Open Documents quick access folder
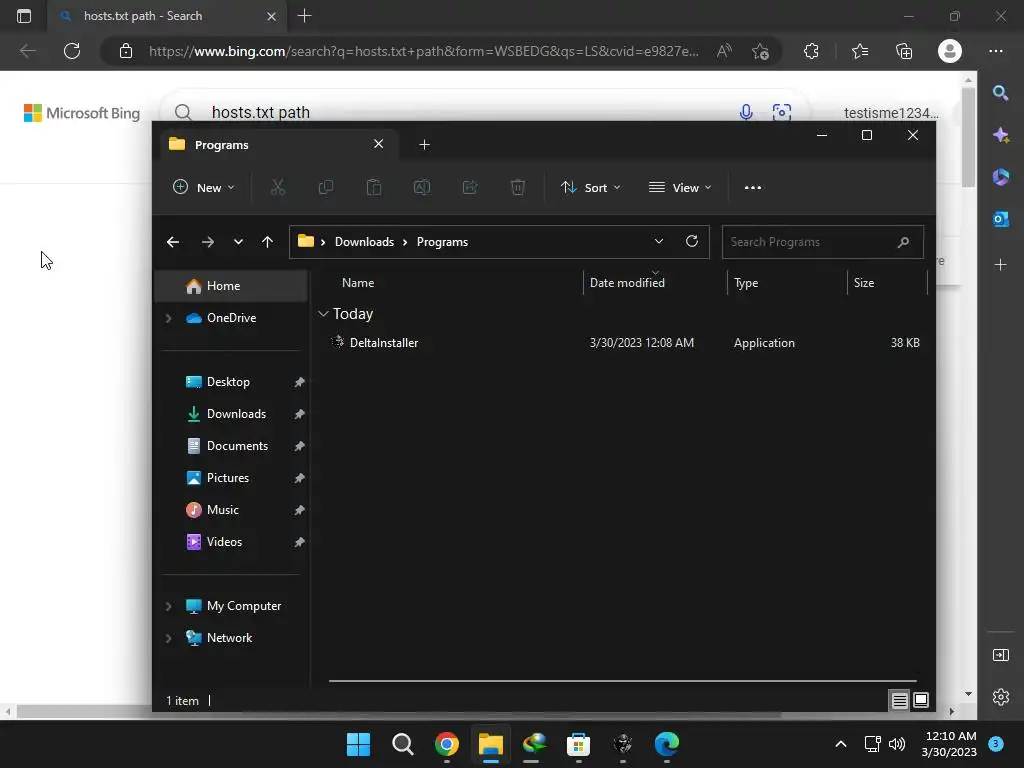 (231, 446)
